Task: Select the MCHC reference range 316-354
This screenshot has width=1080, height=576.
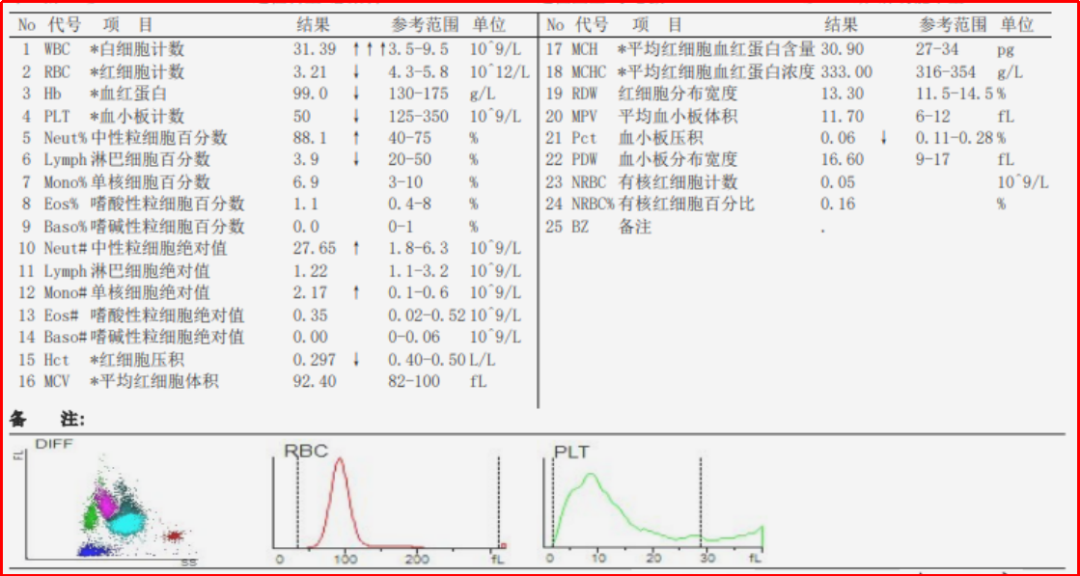Action: tap(946, 72)
